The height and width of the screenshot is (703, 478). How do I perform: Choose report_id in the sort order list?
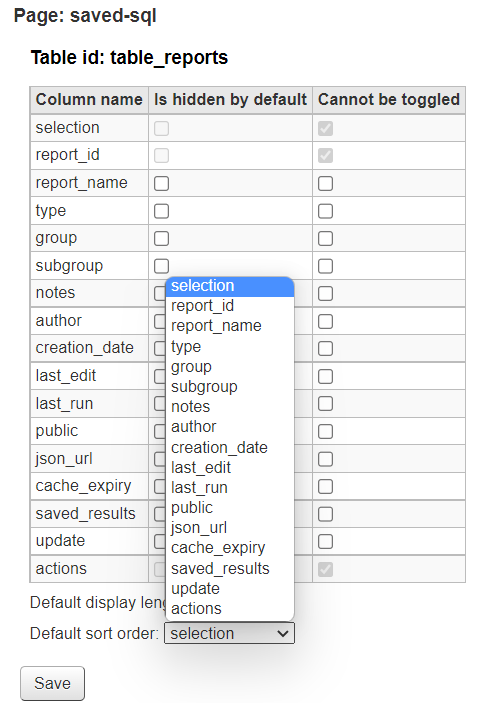pyautogui.click(x=230, y=306)
